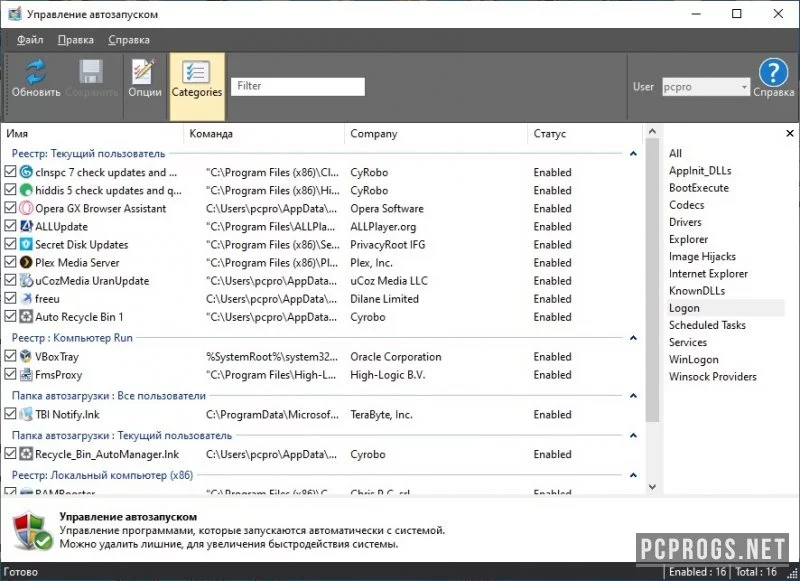Disable FmsProxy checkbox
Image resolution: width=800 pixels, height=581 pixels.
click(x=10, y=374)
